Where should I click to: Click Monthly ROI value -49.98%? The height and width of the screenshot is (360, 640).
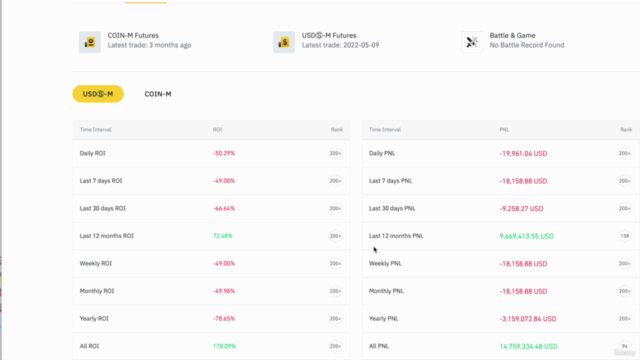[224, 291]
